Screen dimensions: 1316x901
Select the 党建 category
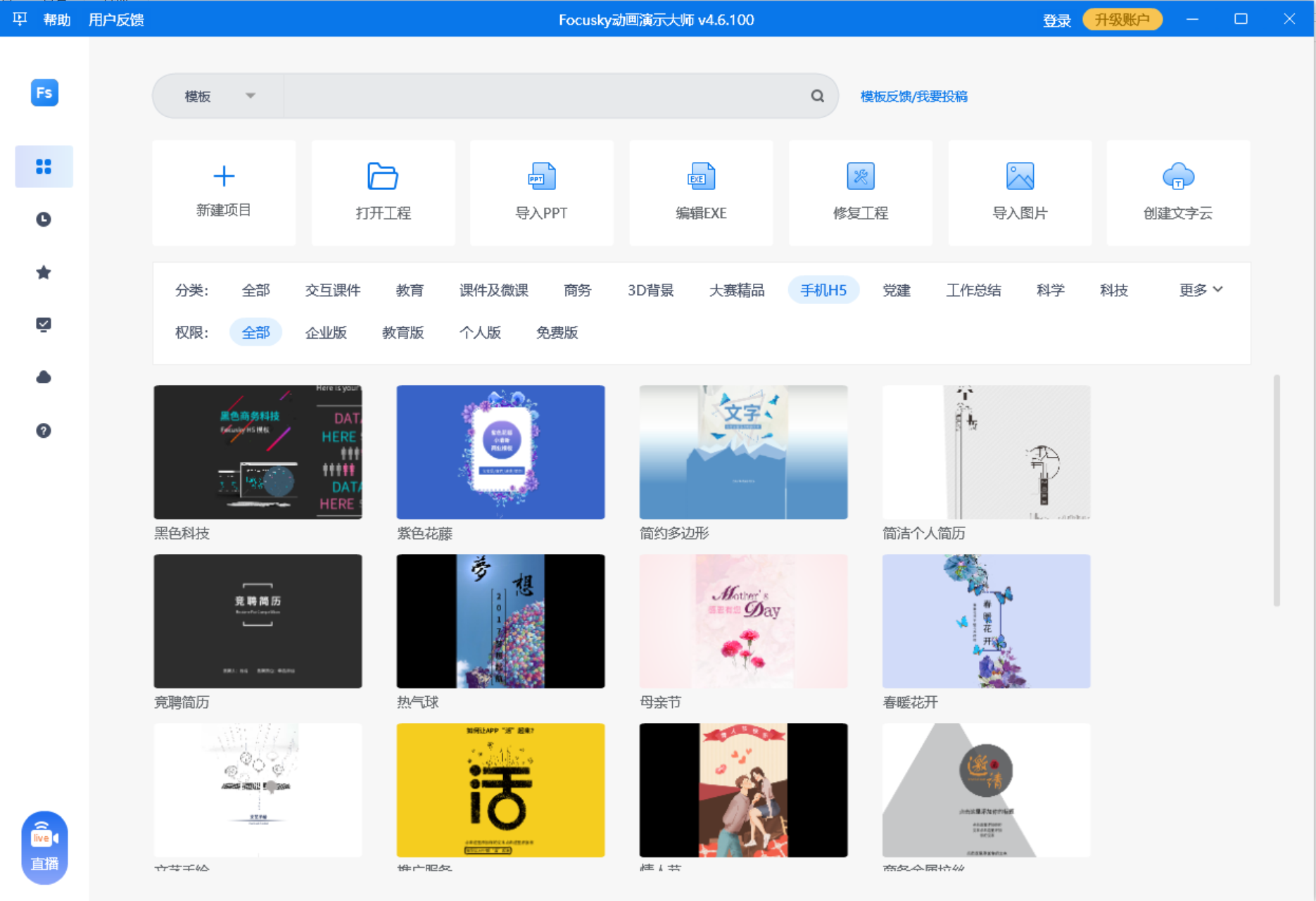coord(897,290)
